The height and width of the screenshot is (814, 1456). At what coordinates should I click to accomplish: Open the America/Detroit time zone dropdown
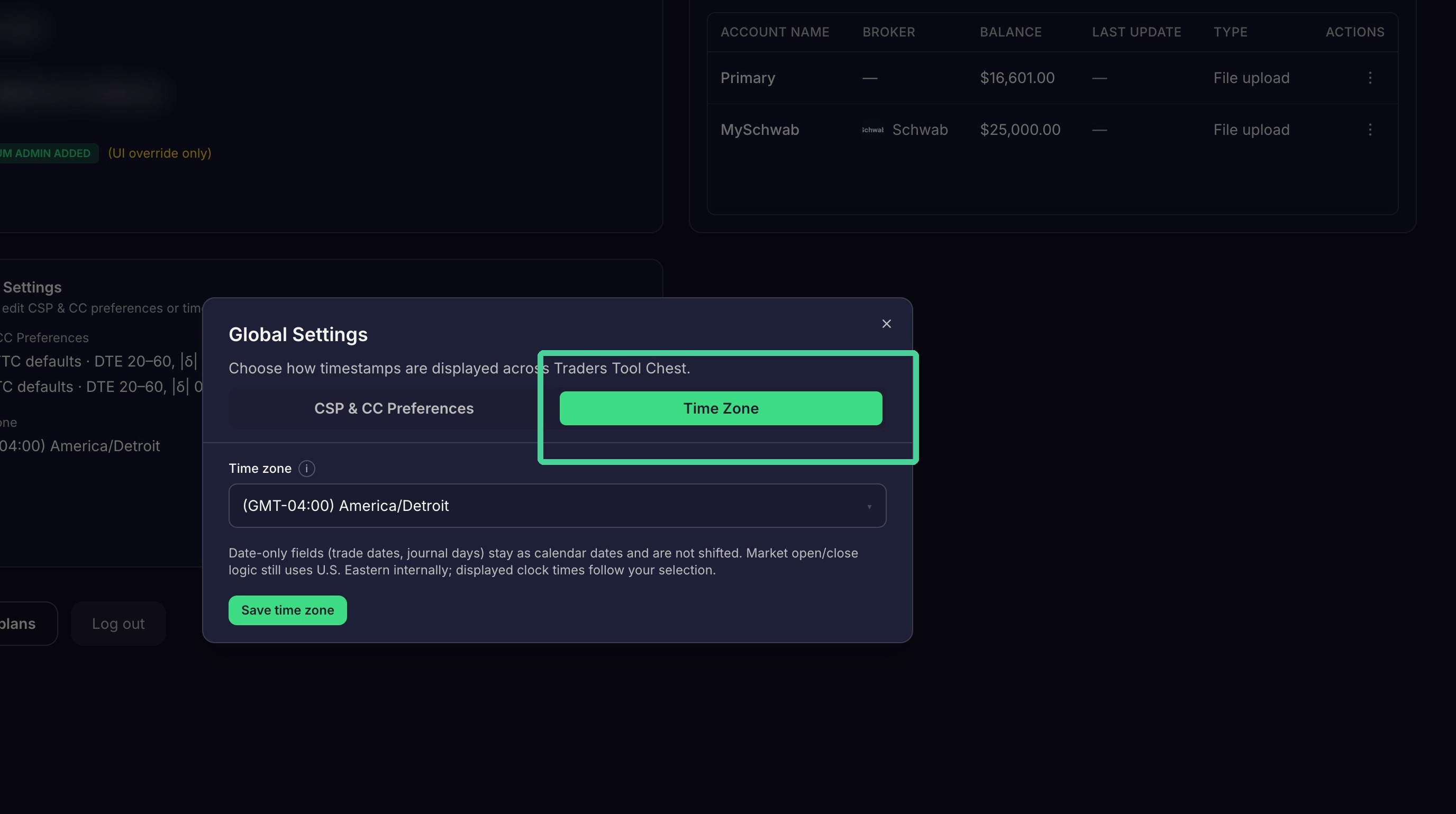(557, 506)
